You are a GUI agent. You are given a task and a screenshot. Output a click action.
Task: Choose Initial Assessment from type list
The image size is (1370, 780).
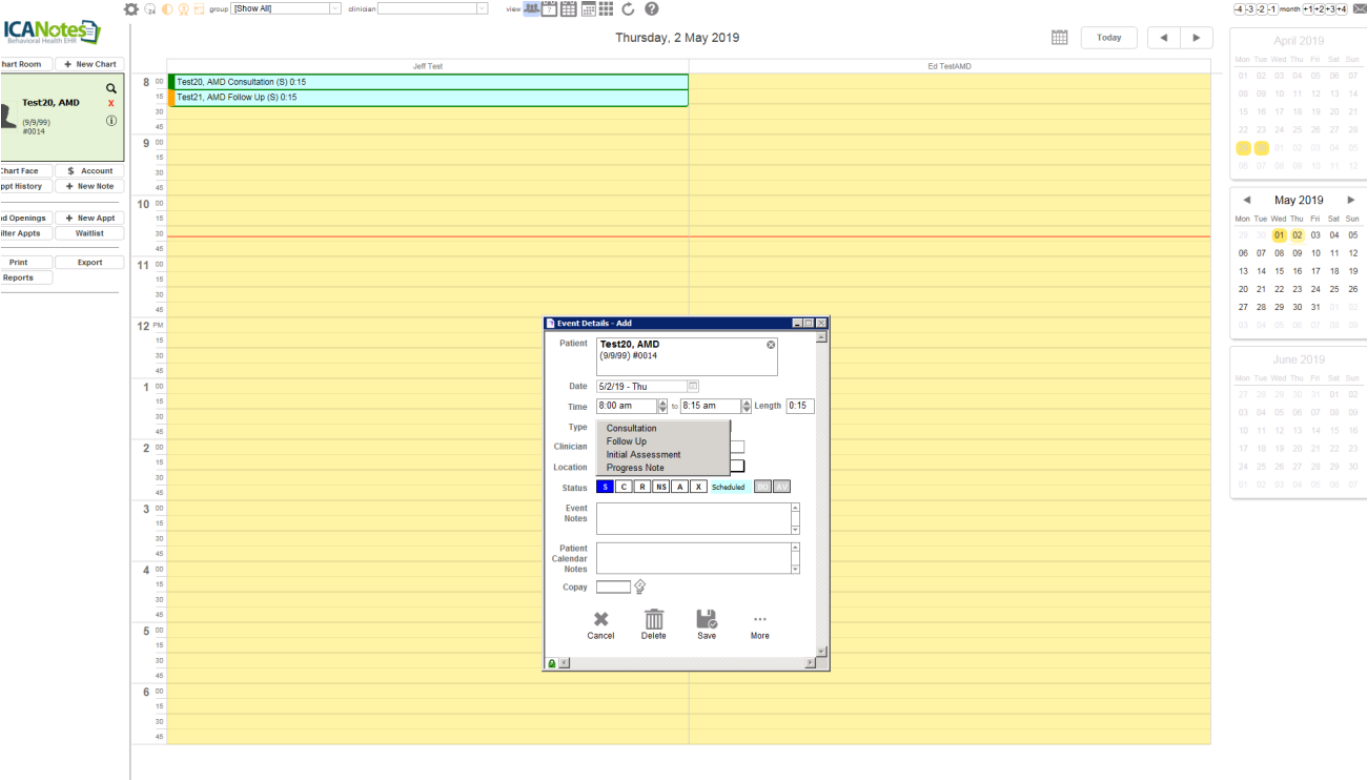click(643, 455)
